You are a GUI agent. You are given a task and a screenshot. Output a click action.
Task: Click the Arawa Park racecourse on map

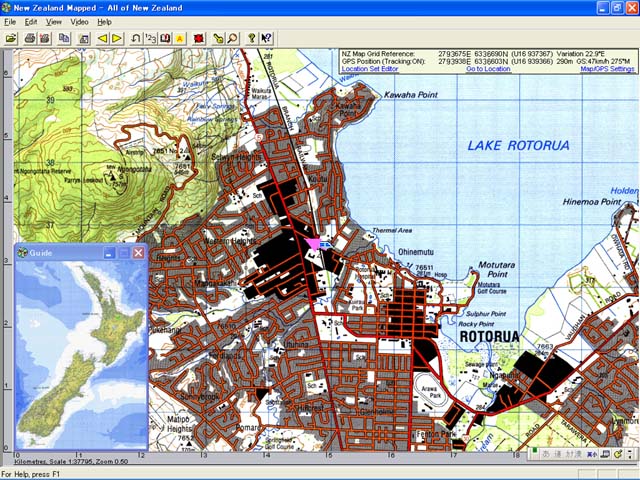tap(429, 393)
